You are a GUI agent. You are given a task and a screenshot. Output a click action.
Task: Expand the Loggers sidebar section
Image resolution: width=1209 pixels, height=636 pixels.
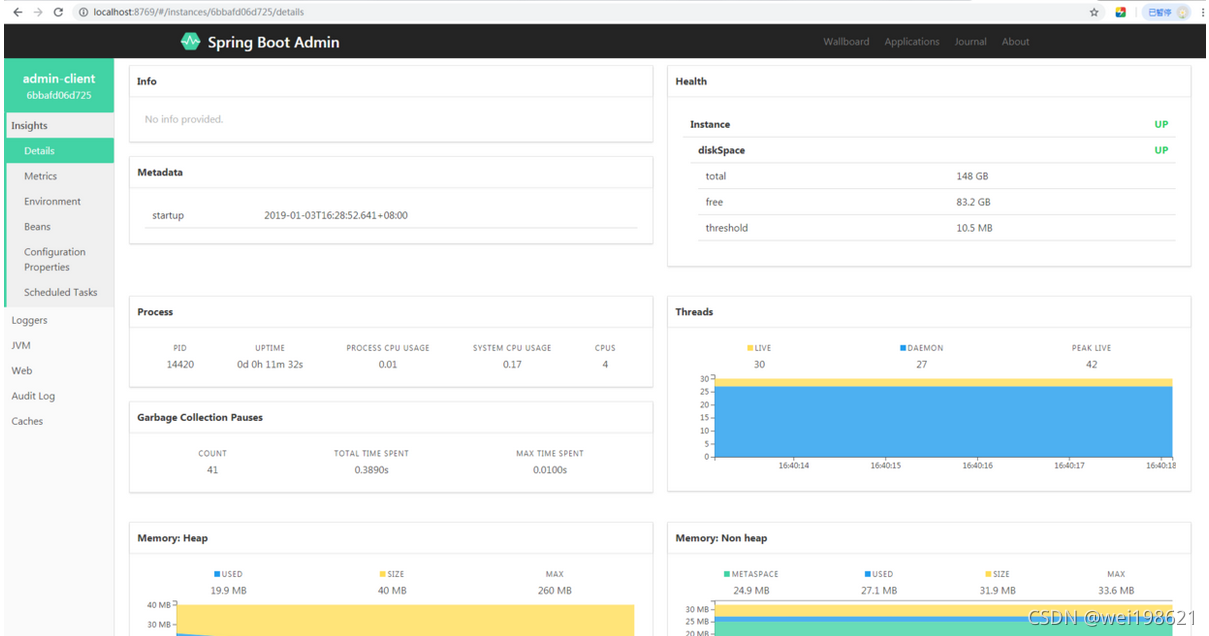point(59,320)
